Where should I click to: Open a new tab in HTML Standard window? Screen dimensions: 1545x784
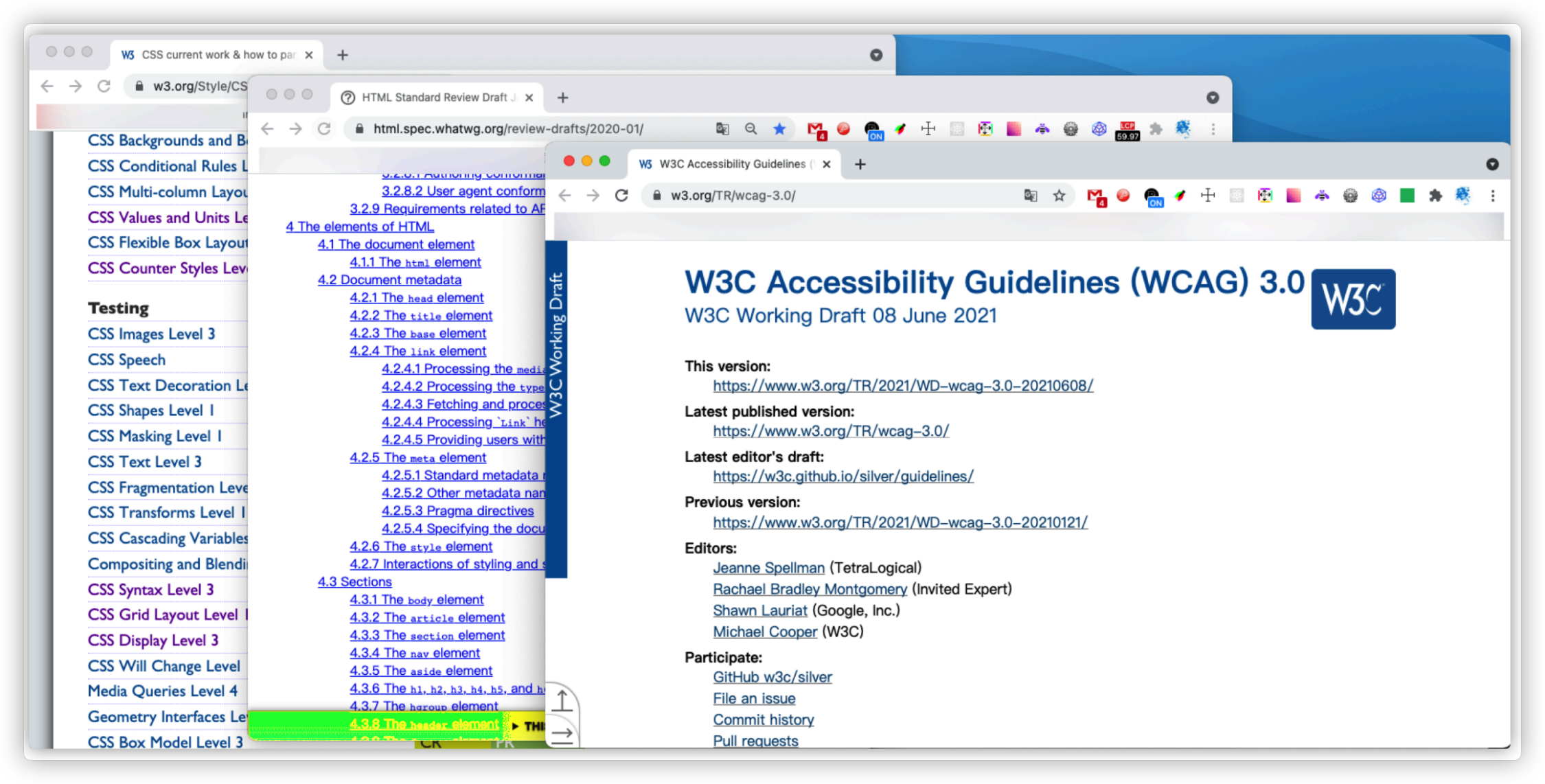562,97
